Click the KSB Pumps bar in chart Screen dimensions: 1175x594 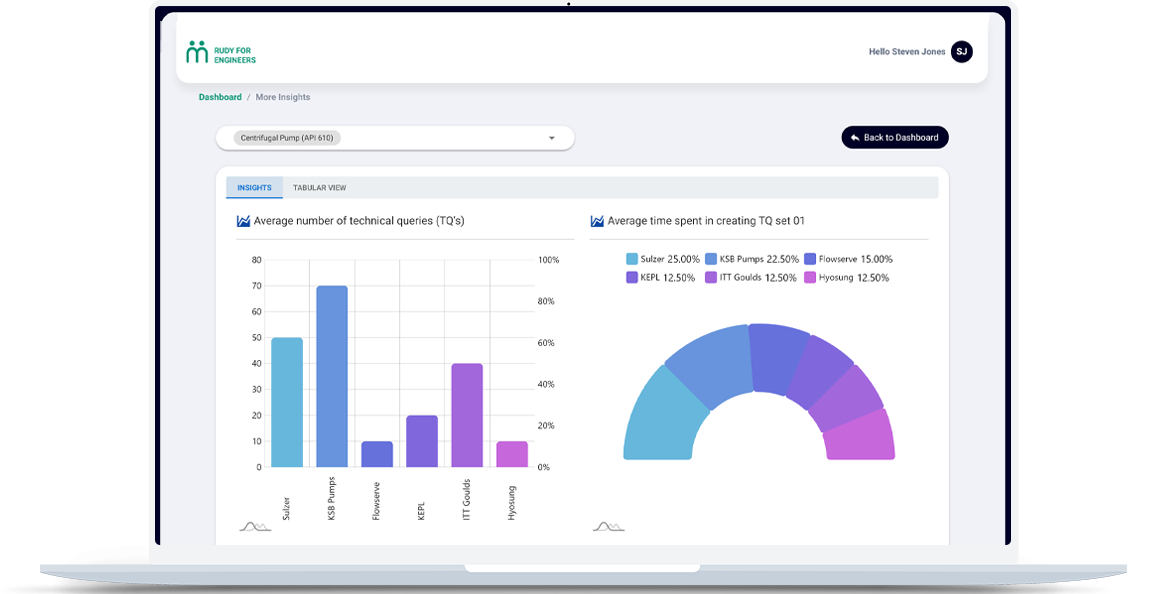[x=332, y=377]
